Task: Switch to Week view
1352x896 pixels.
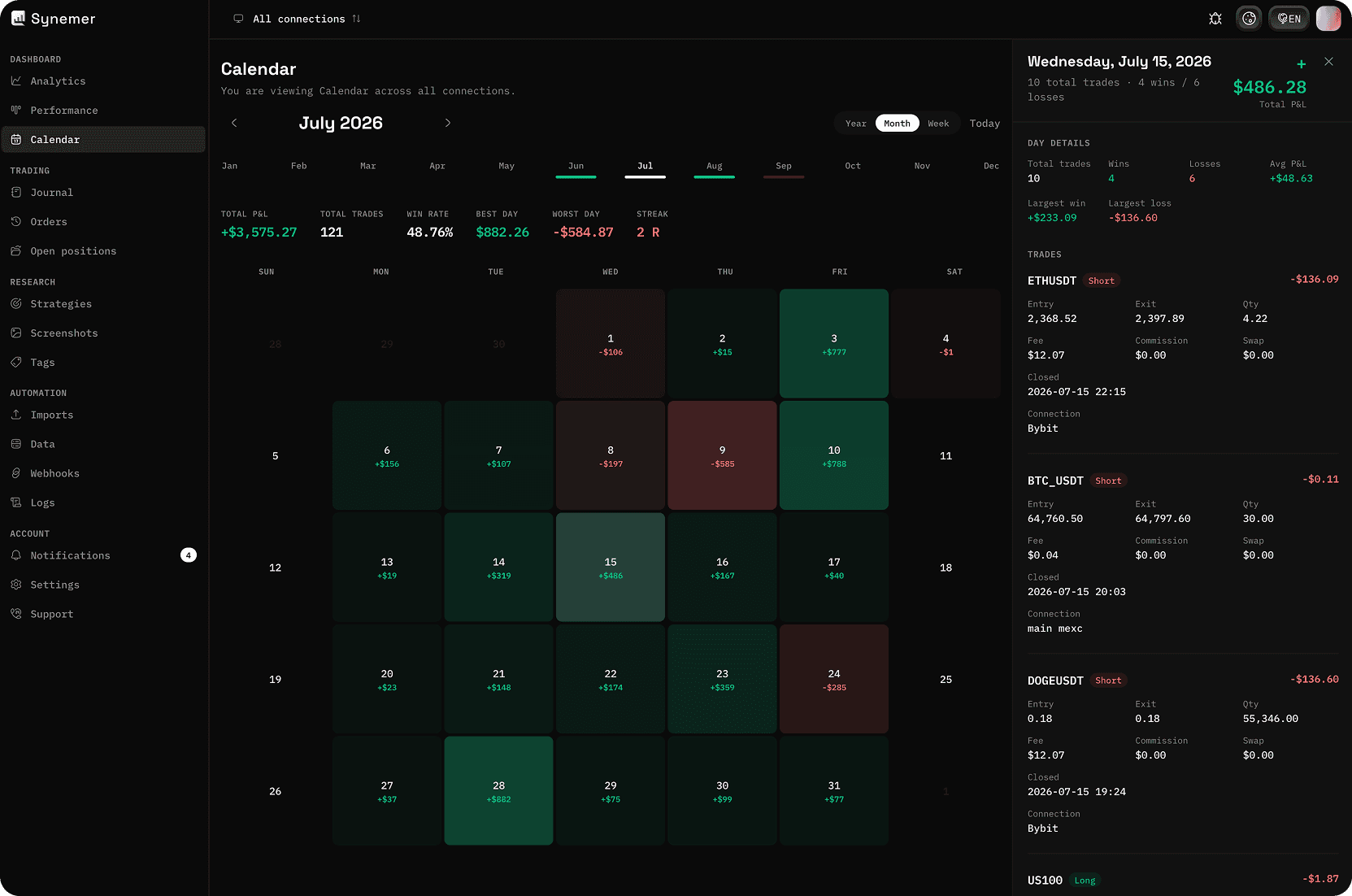Action: [938, 124]
